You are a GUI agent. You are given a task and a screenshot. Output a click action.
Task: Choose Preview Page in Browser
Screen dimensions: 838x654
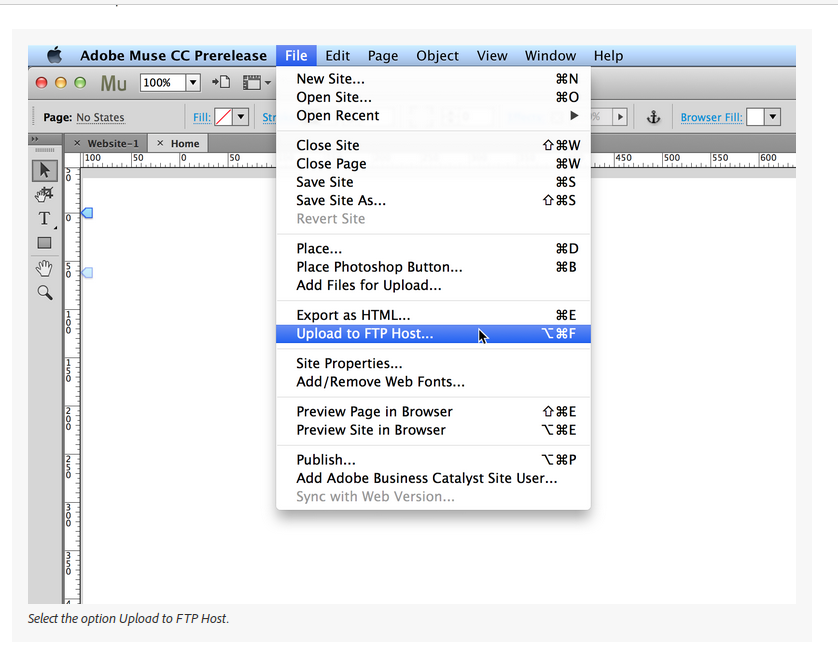pos(433,412)
